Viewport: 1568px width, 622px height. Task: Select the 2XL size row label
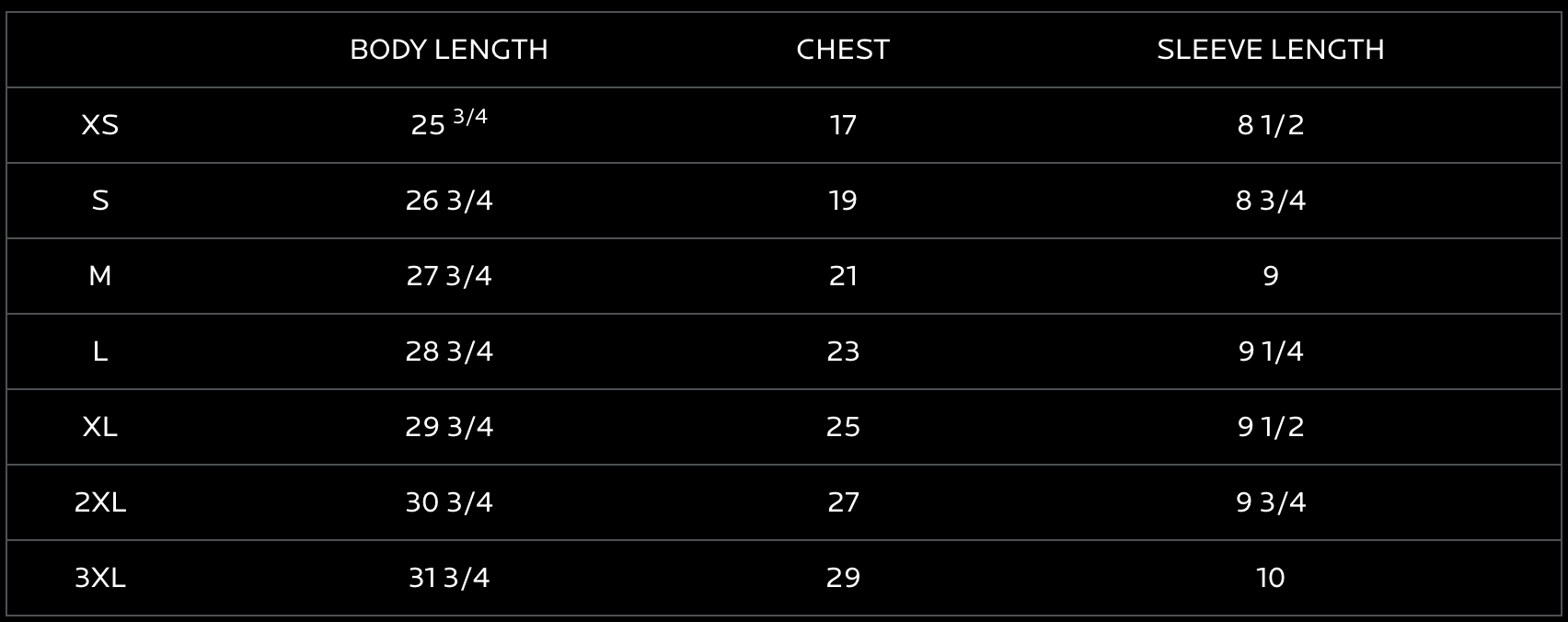pos(99,502)
